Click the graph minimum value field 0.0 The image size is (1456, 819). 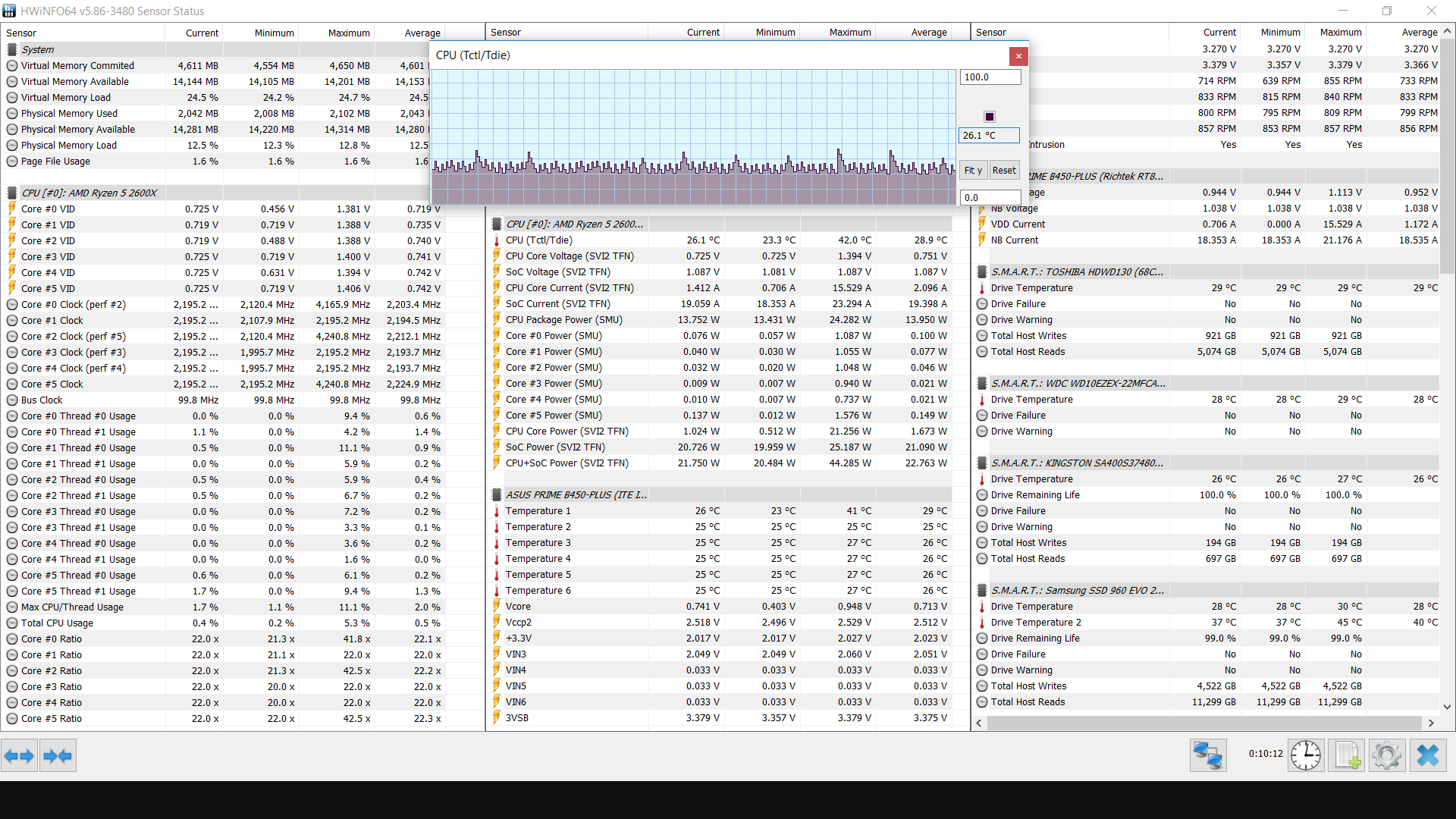[x=990, y=197]
